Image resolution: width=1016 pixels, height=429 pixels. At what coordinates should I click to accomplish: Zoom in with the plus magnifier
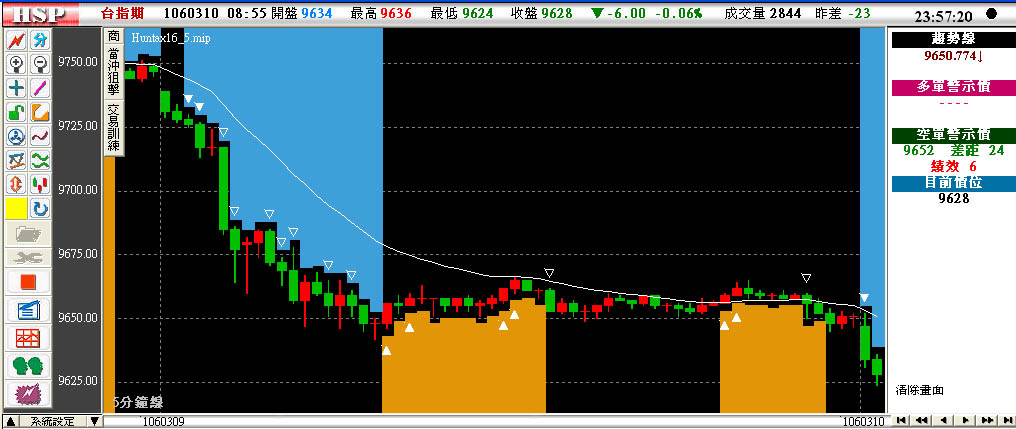[x=16, y=64]
